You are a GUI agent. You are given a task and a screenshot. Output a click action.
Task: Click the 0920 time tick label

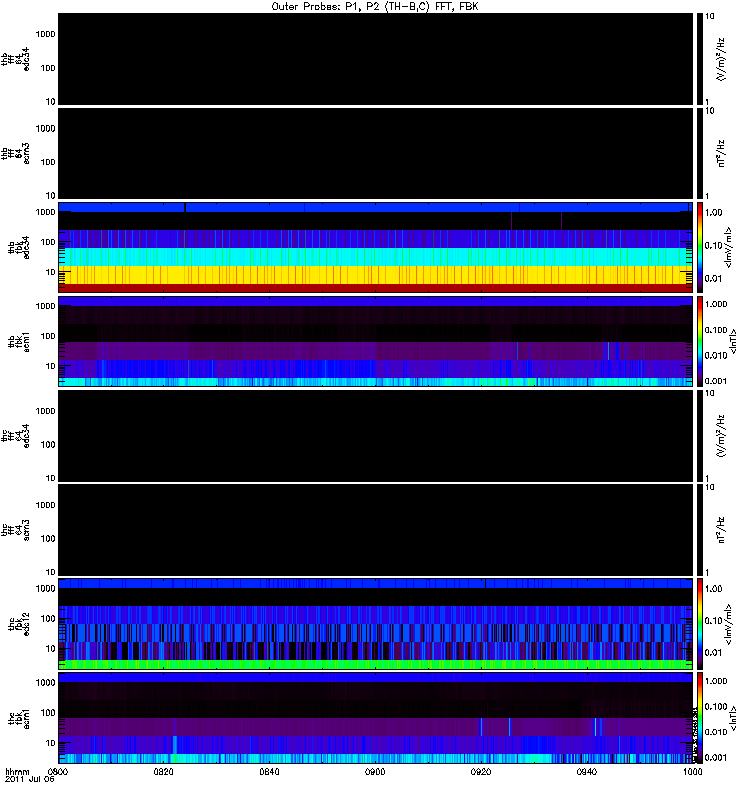481,773
